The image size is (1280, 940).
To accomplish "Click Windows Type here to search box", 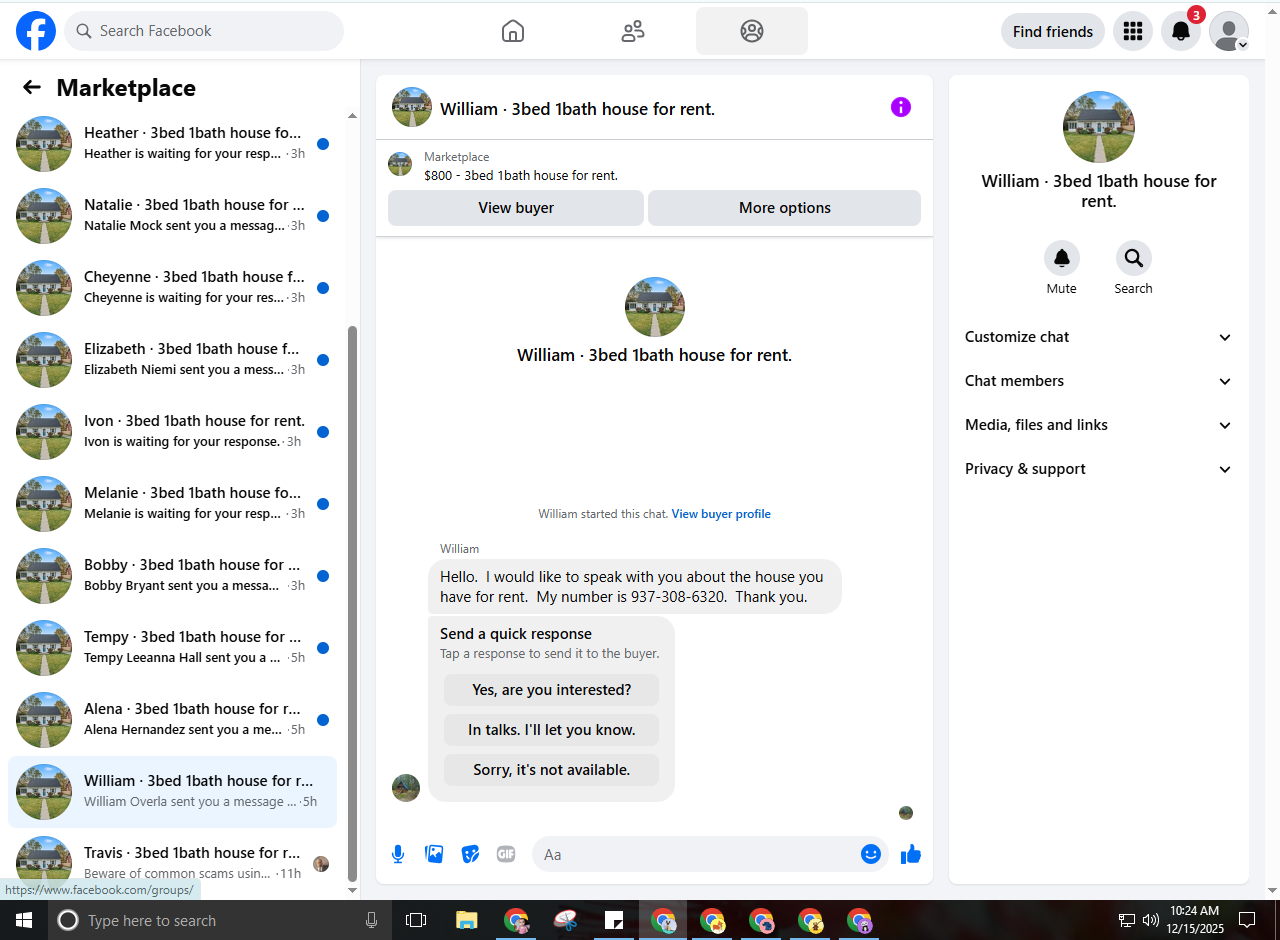I will click(x=220, y=920).
